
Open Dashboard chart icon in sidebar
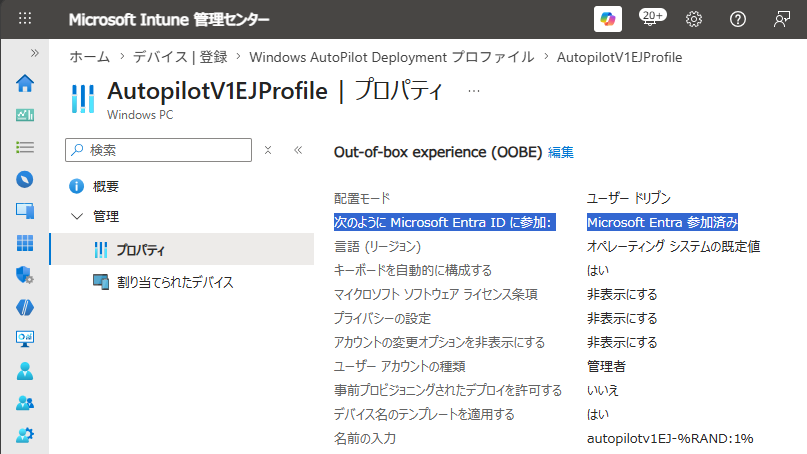pos(25,115)
